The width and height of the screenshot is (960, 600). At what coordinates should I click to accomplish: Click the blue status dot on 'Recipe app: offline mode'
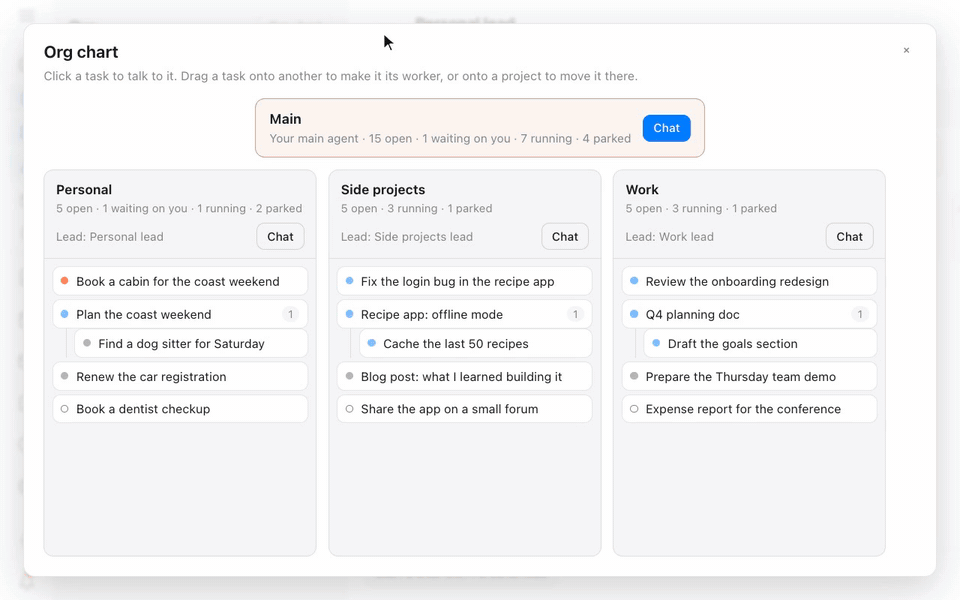point(349,314)
